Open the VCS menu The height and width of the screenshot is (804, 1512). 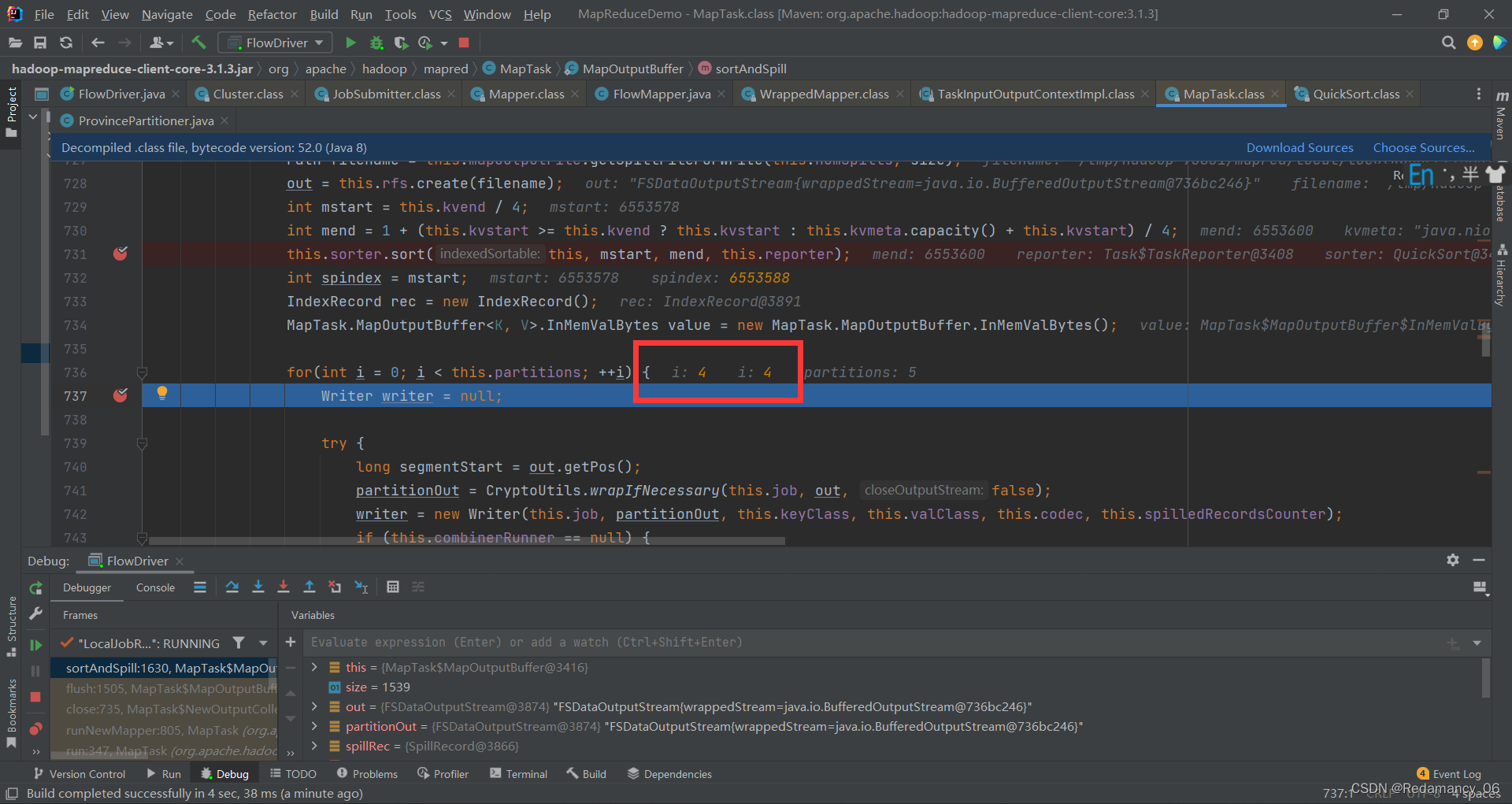point(440,14)
